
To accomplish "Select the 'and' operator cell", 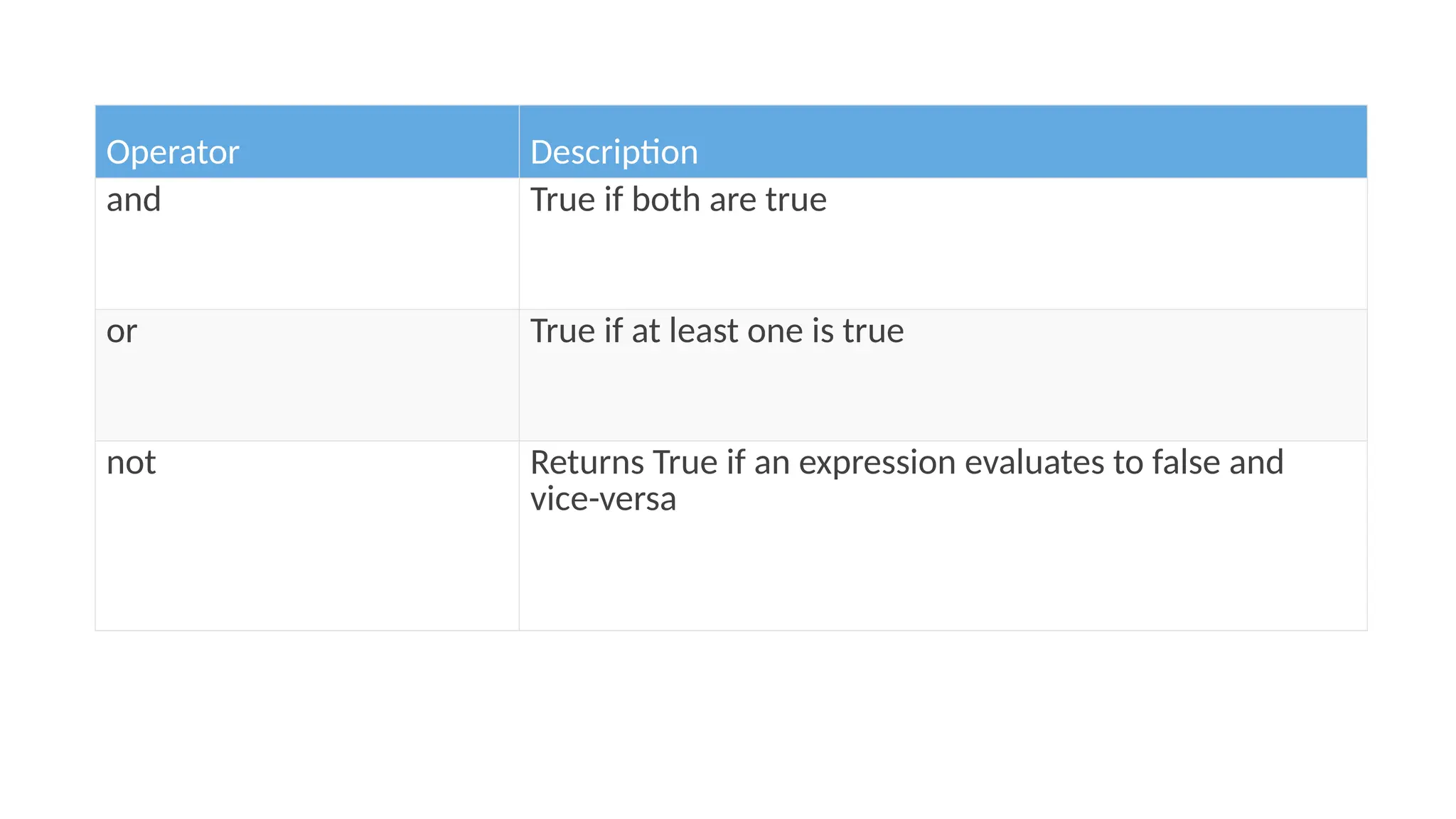I will [x=134, y=200].
